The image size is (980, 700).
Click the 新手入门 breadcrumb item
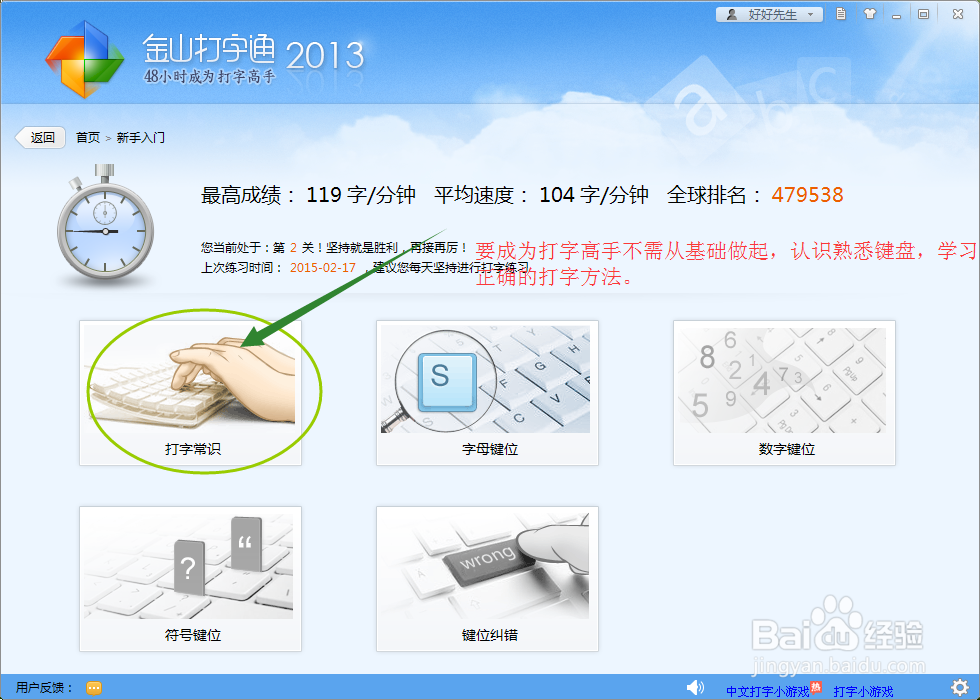(141, 138)
